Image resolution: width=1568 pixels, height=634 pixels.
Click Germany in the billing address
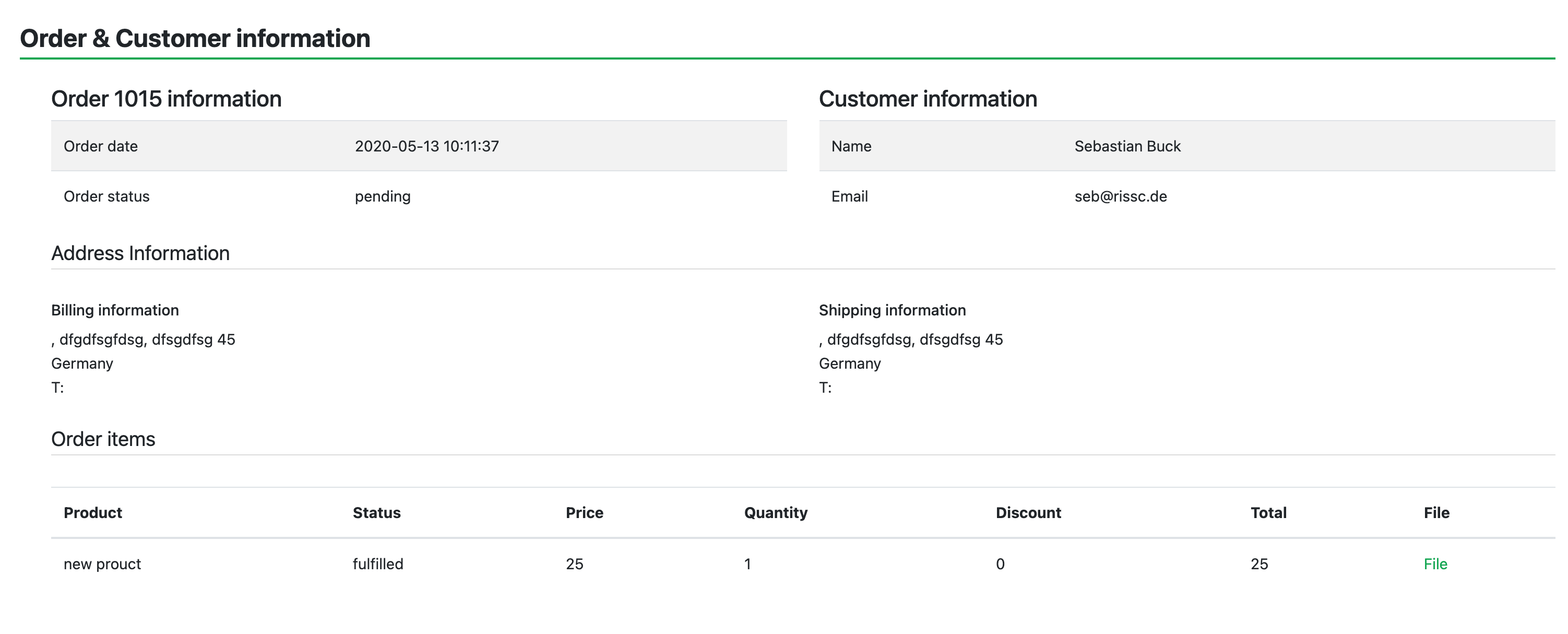point(82,363)
